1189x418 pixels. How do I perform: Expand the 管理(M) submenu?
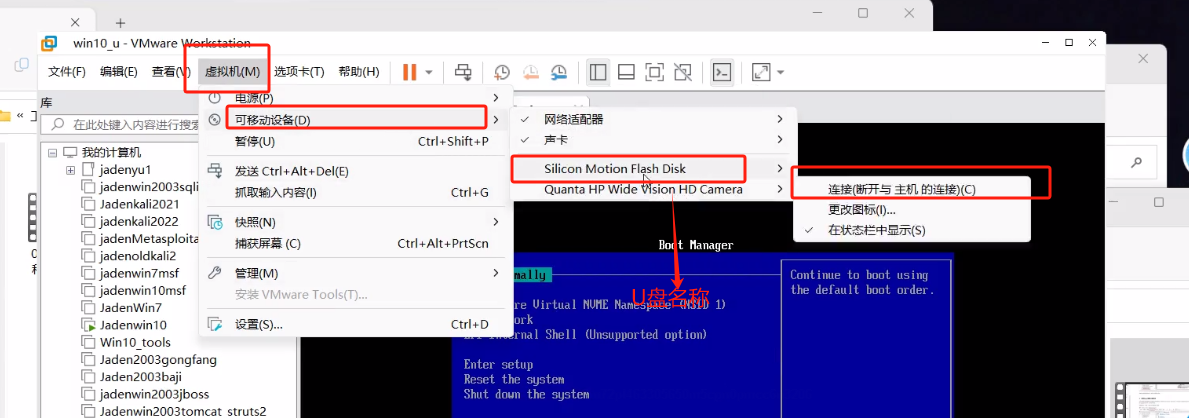tap(356, 273)
